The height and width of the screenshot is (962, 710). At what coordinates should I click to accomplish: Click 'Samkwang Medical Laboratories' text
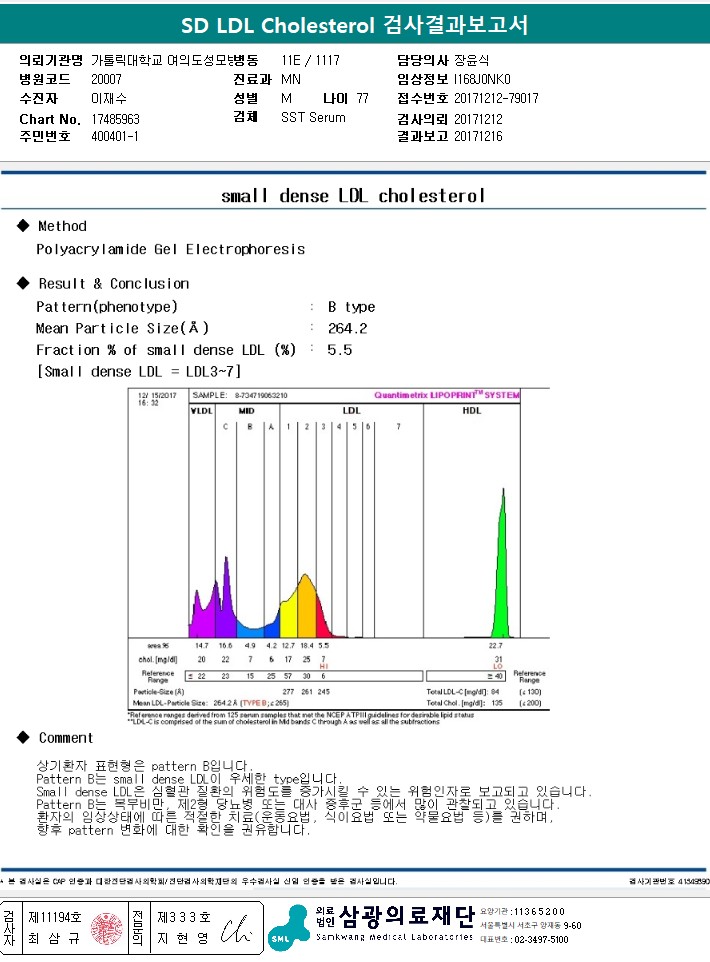(x=394, y=937)
